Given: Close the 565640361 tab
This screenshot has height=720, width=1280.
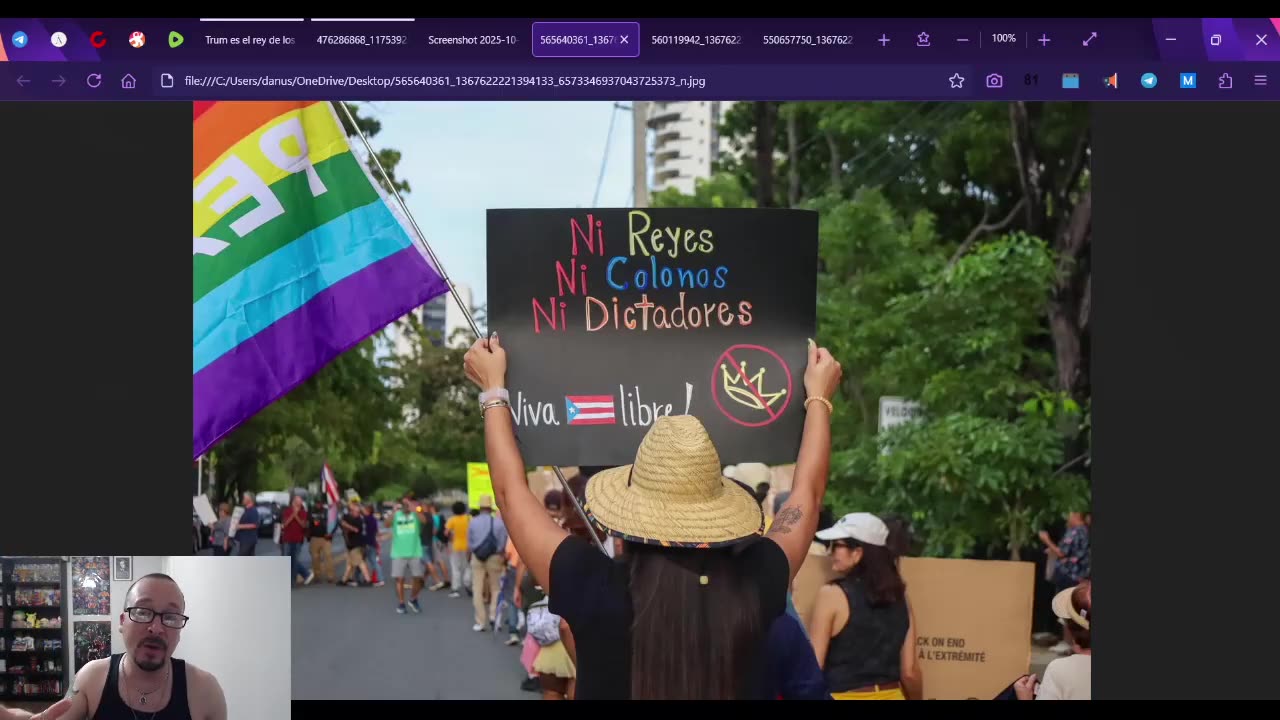Looking at the screenshot, I should (624, 40).
